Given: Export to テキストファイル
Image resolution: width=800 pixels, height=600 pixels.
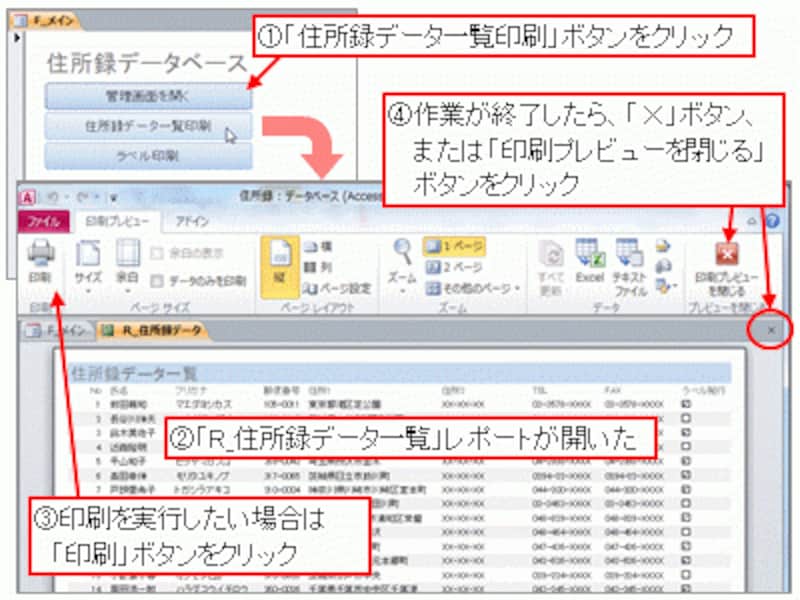Looking at the screenshot, I should click(x=630, y=267).
